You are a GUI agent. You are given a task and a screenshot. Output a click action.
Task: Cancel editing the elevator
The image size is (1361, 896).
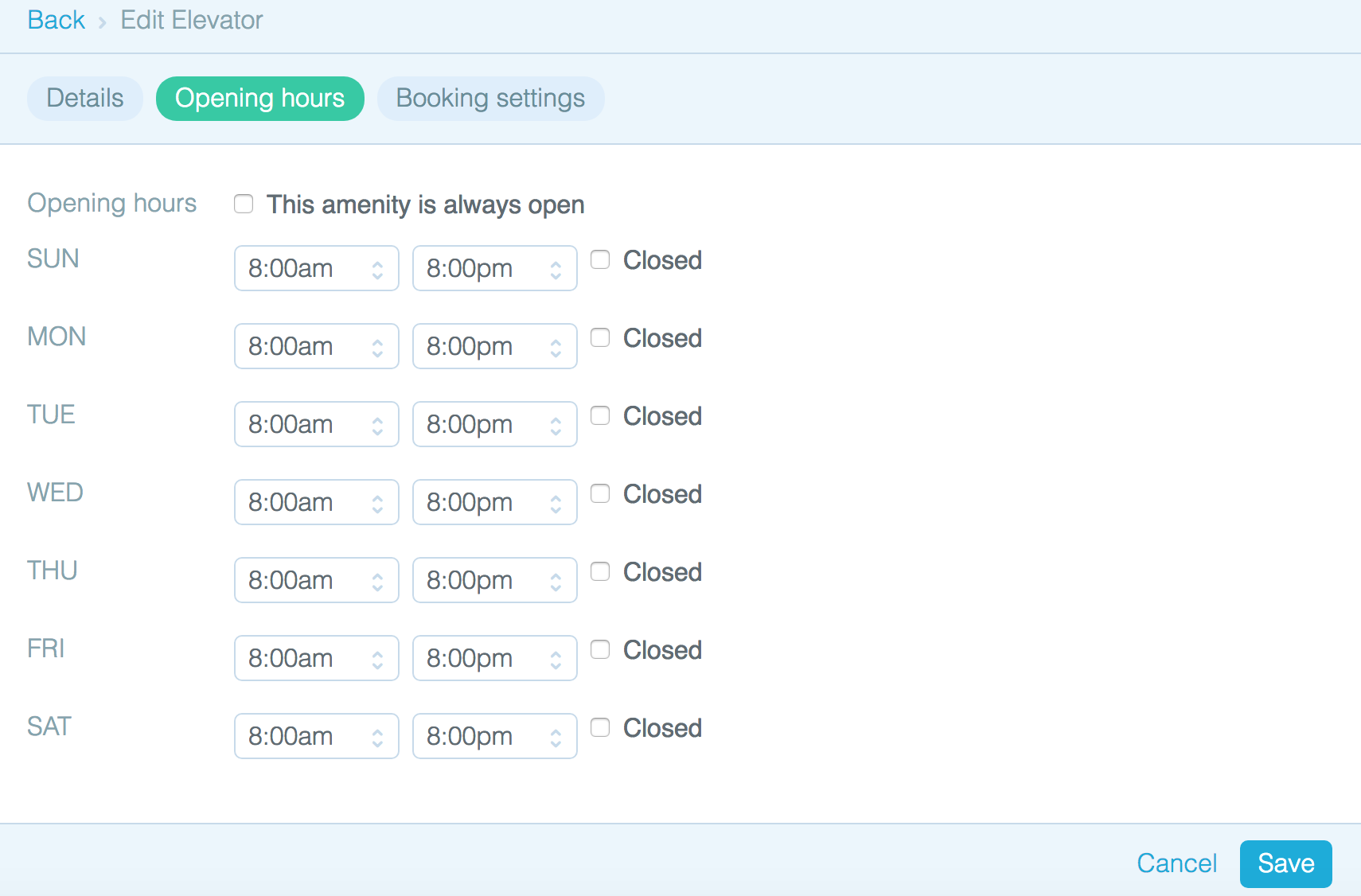click(x=1176, y=863)
